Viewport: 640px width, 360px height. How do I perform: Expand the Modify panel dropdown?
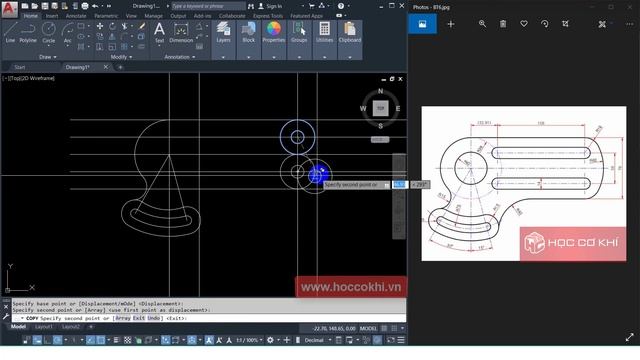122,57
